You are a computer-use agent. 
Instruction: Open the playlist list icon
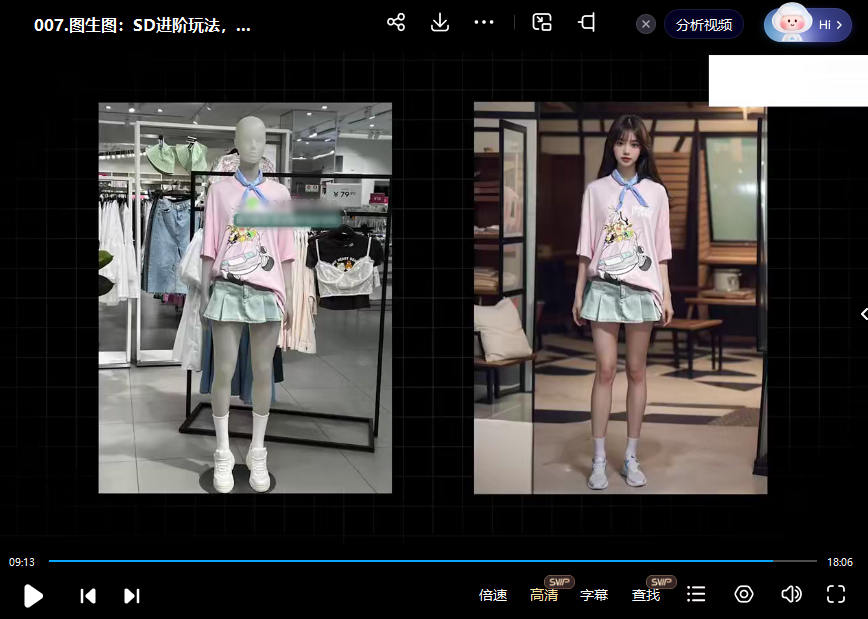pyautogui.click(x=696, y=595)
